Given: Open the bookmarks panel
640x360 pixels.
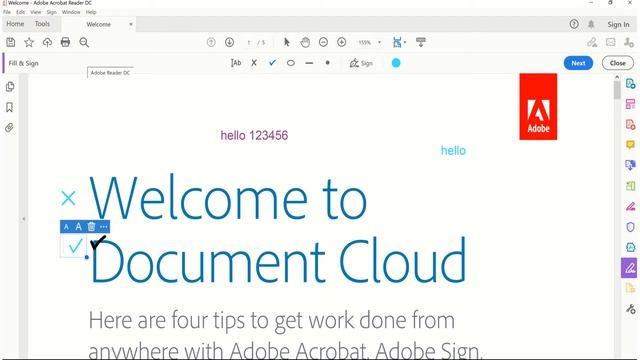Looking at the screenshot, I should click(x=10, y=107).
